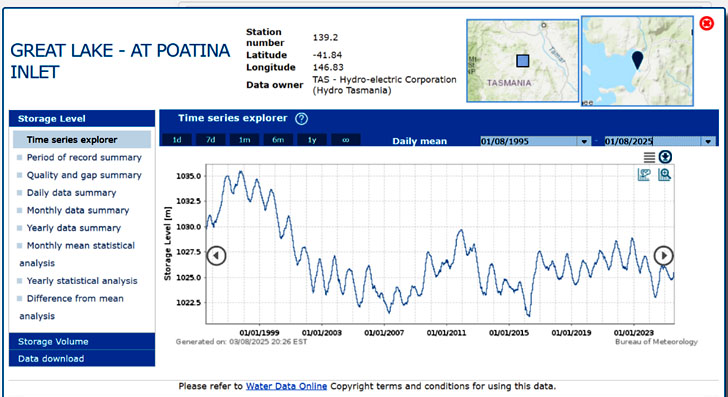
Task: Click the 01/01/2011 axis label
Action: click(x=446, y=333)
